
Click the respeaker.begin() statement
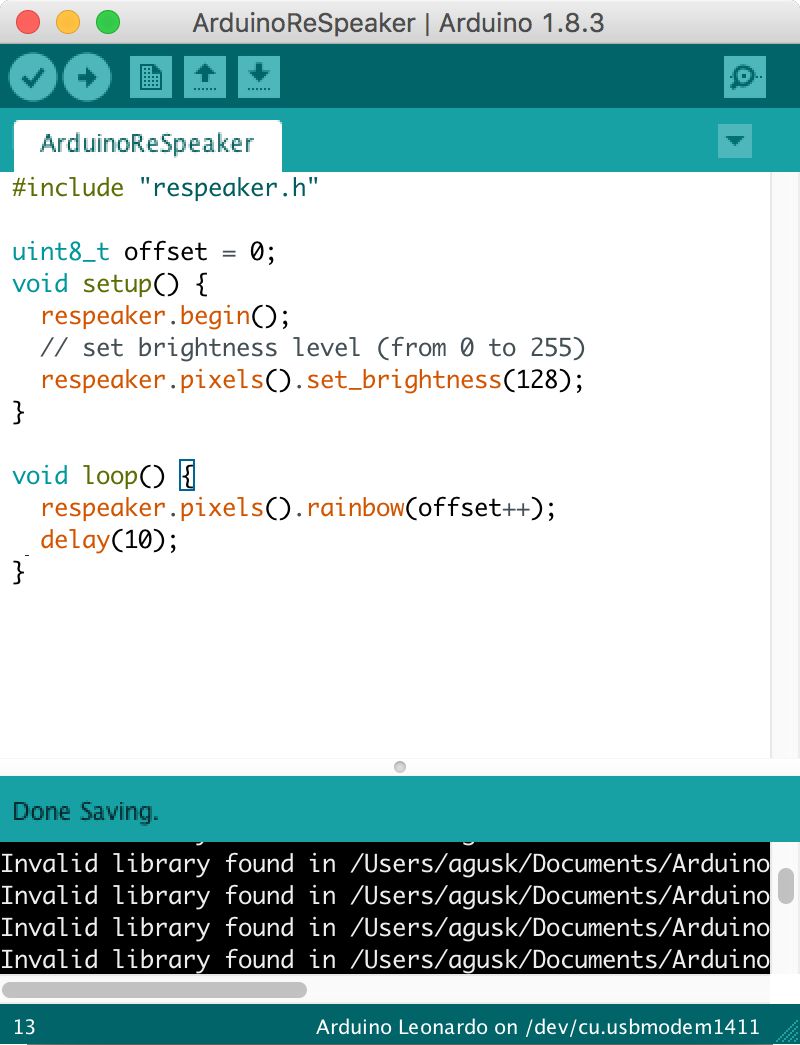[165, 316]
